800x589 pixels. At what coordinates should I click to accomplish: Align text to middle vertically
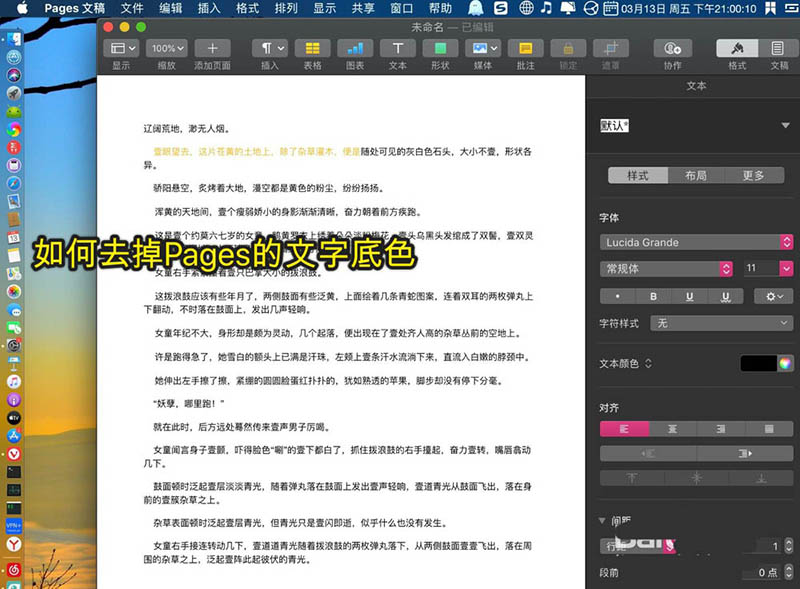pyautogui.click(x=696, y=478)
